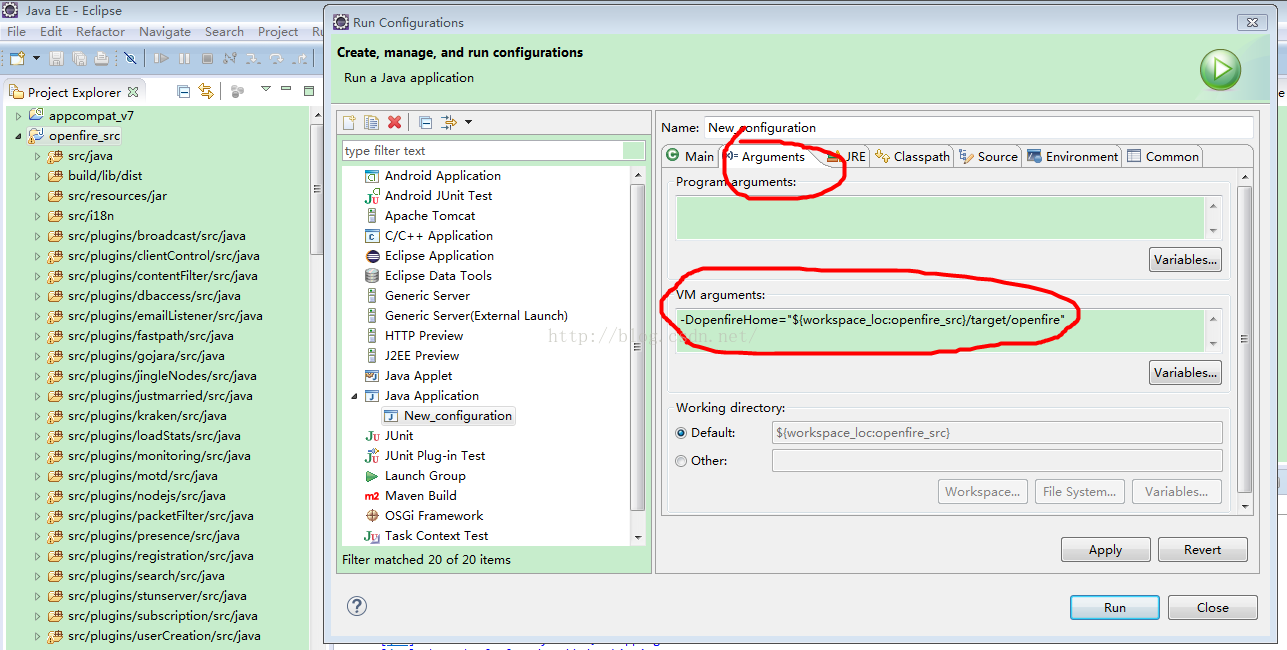Open filter options dropdown arrow in dialog toolbar
Screen dimensions: 1287x650
click(468, 122)
